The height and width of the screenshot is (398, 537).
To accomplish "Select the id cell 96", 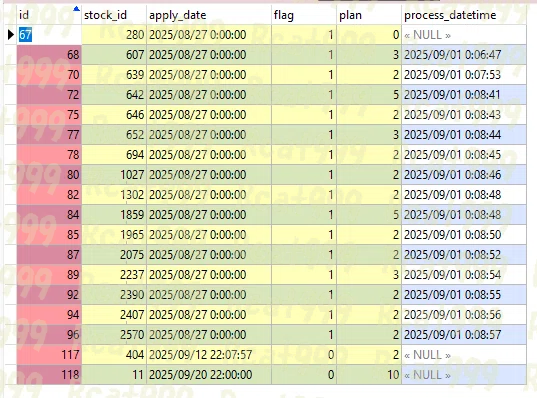I will pos(49,334).
